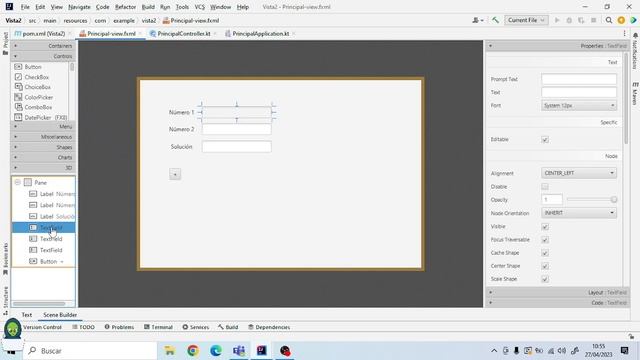Toggle the Cache Shape checkbox
This screenshot has height=360, width=640.
coord(545,253)
